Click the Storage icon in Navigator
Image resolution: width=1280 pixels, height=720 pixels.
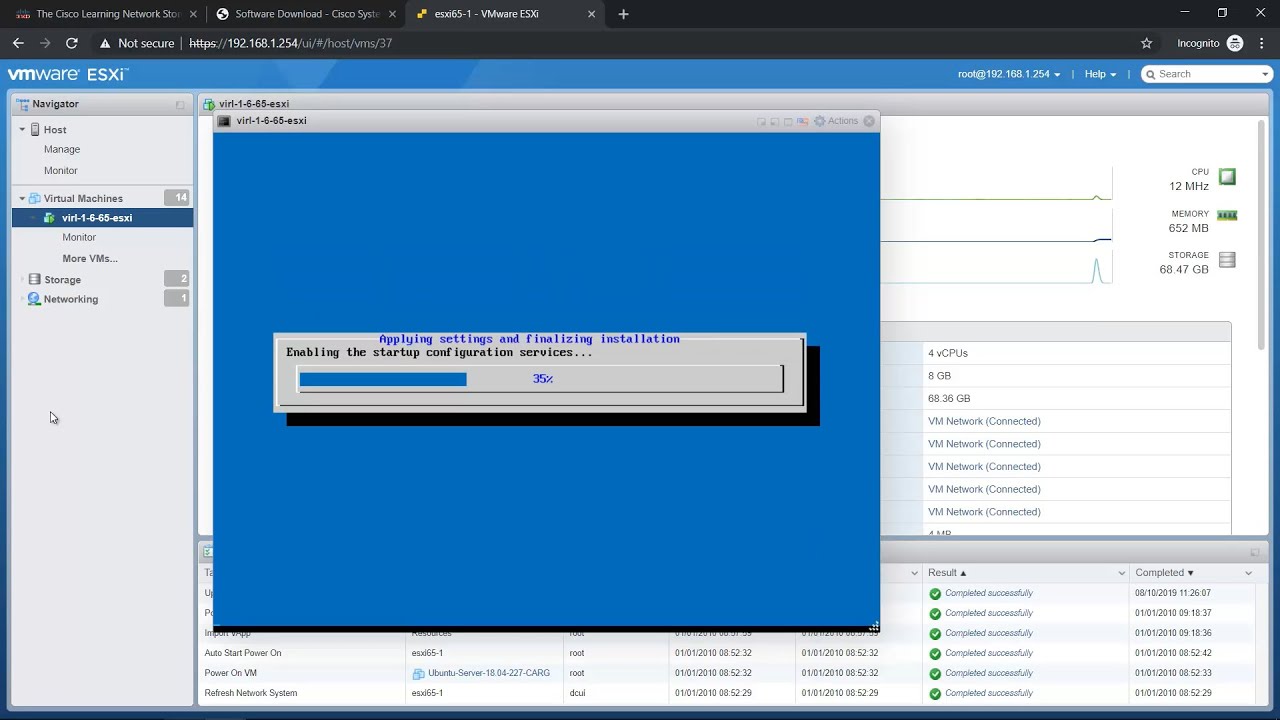point(35,280)
